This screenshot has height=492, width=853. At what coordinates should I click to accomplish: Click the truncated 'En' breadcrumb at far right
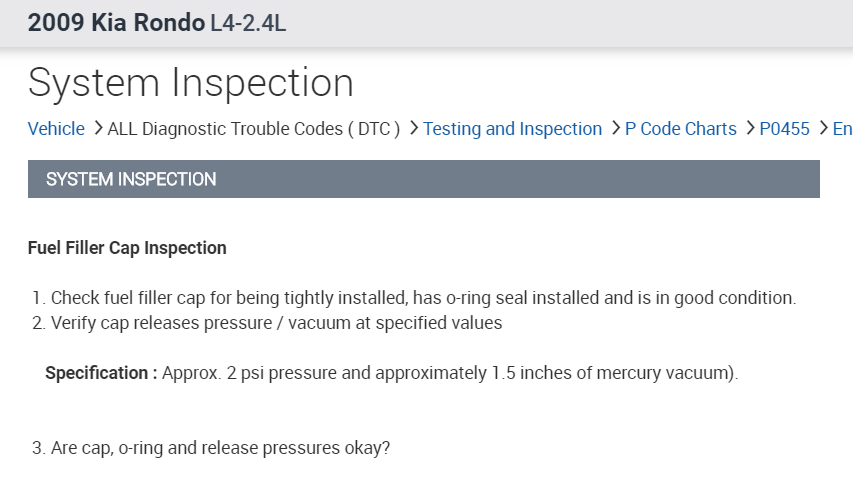click(842, 129)
